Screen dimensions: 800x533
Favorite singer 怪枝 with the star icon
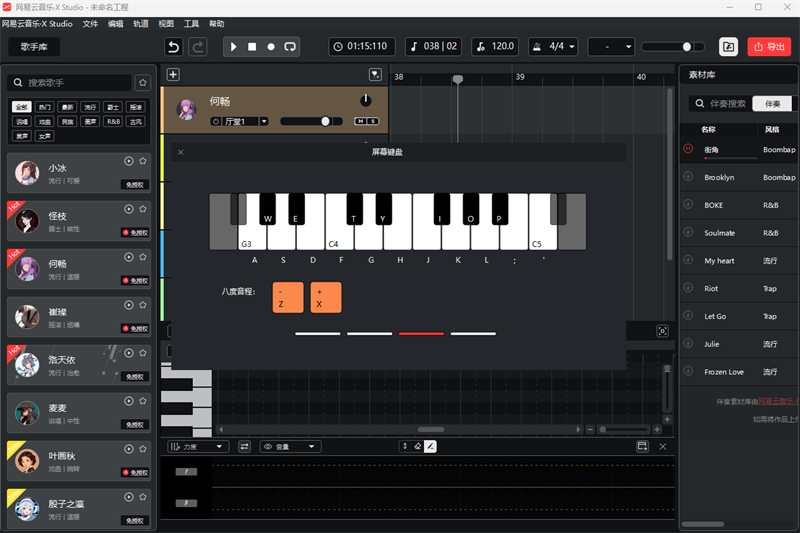click(x=143, y=209)
